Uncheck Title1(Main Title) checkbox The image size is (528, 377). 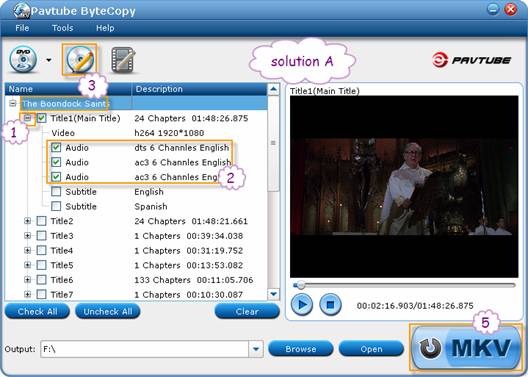coord(41,118)
